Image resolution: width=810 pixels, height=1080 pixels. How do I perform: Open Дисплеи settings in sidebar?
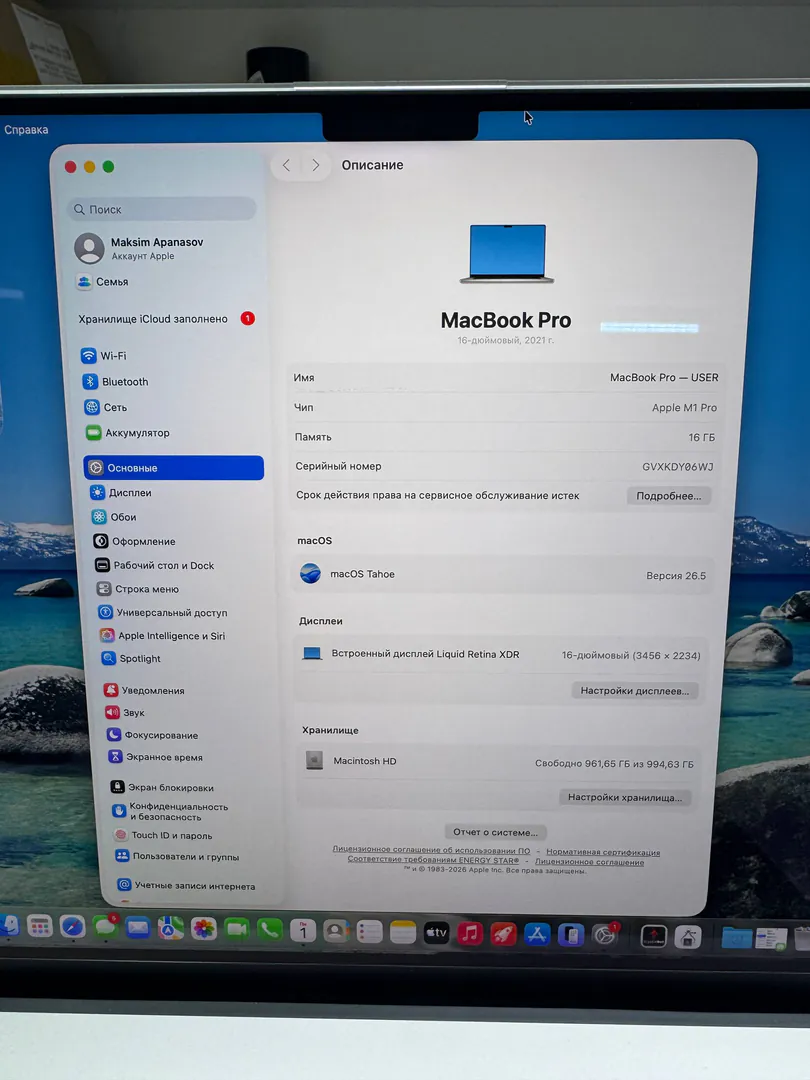click(x=121, y=492)
